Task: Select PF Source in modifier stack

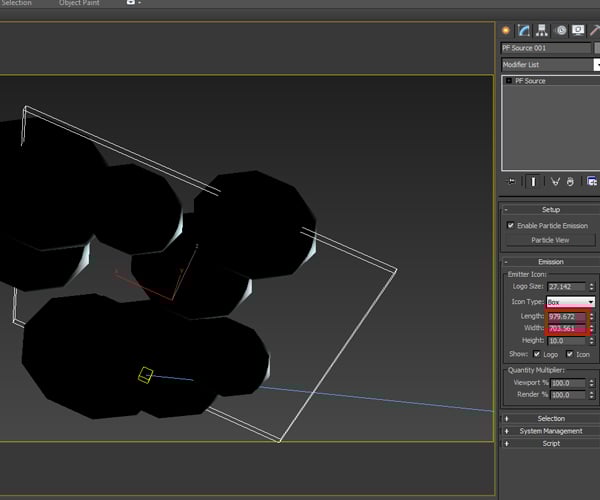Action: point(530,81)
